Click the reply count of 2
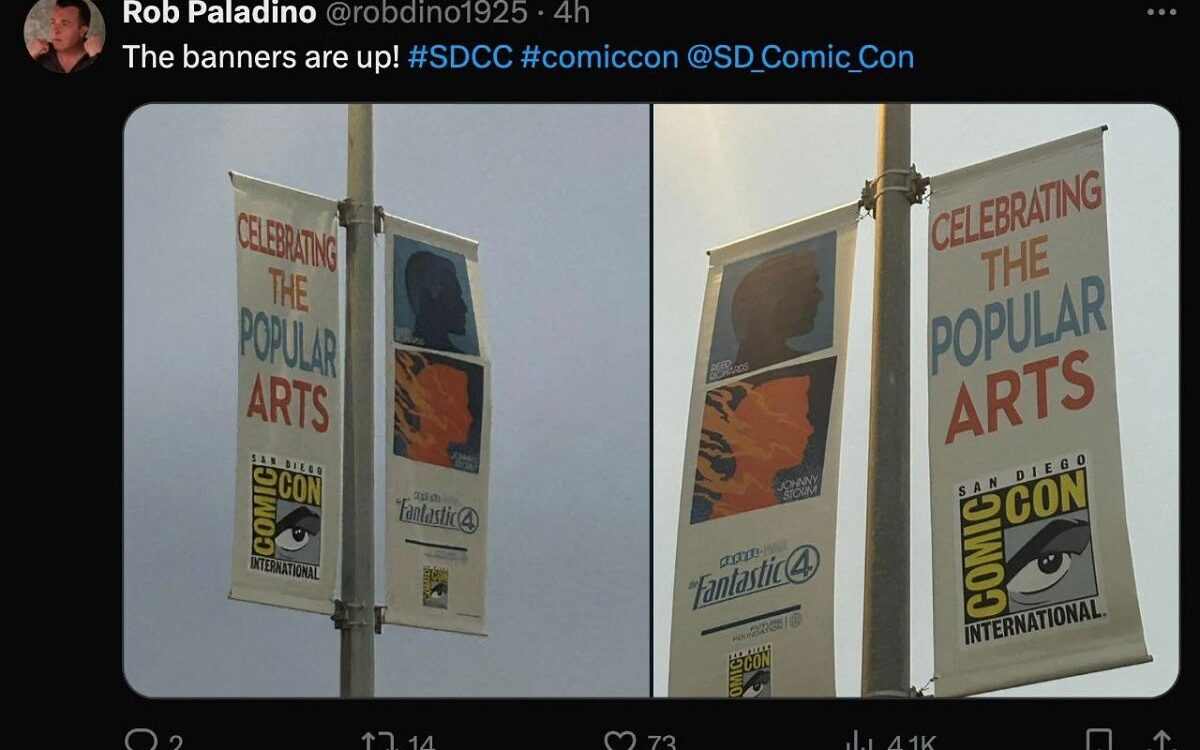 pyautogui.click(x=176, y=742)
